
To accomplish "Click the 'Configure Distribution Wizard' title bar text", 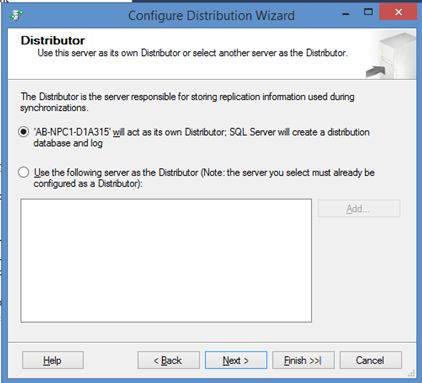I will [x=211, y=16].
